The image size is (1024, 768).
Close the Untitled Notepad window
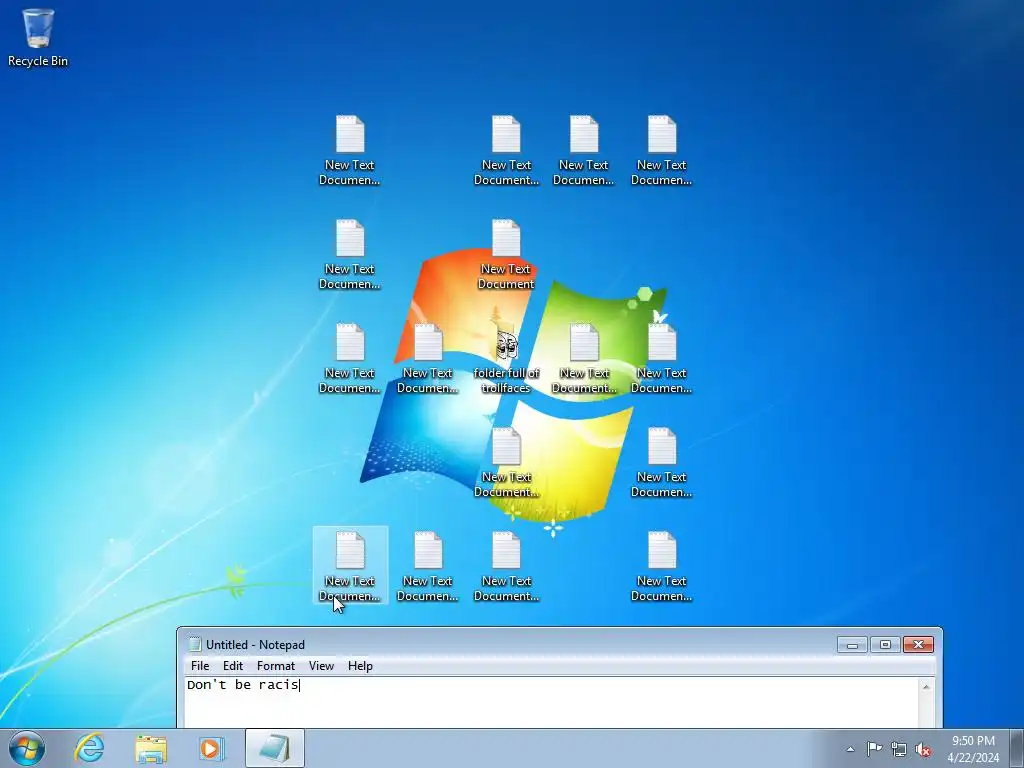point(918,645)
